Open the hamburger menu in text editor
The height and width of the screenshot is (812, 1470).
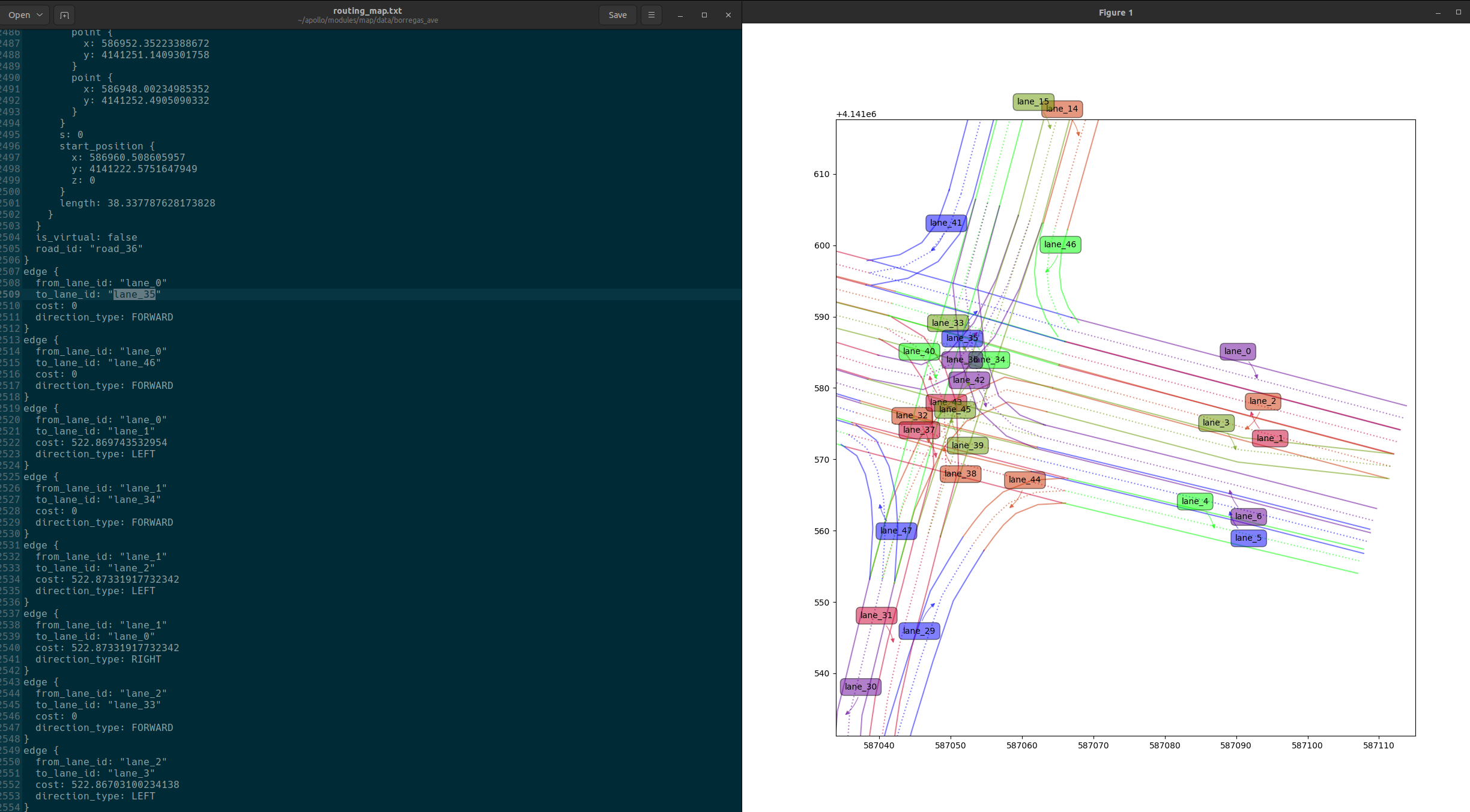point(651,15)
